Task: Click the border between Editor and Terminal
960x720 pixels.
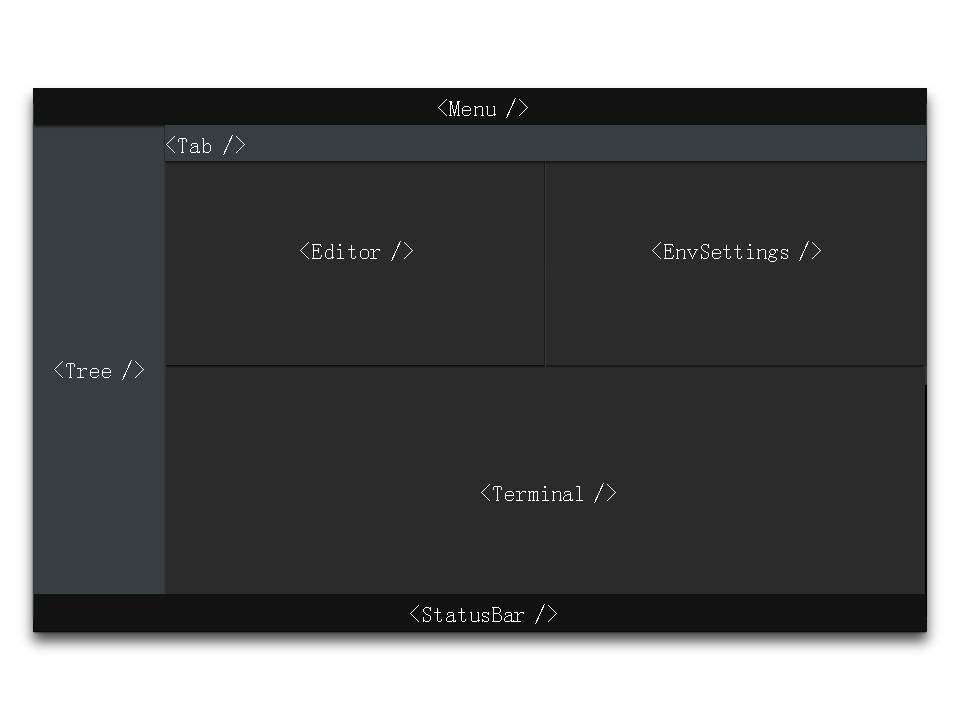Action: tap(355, 366)
